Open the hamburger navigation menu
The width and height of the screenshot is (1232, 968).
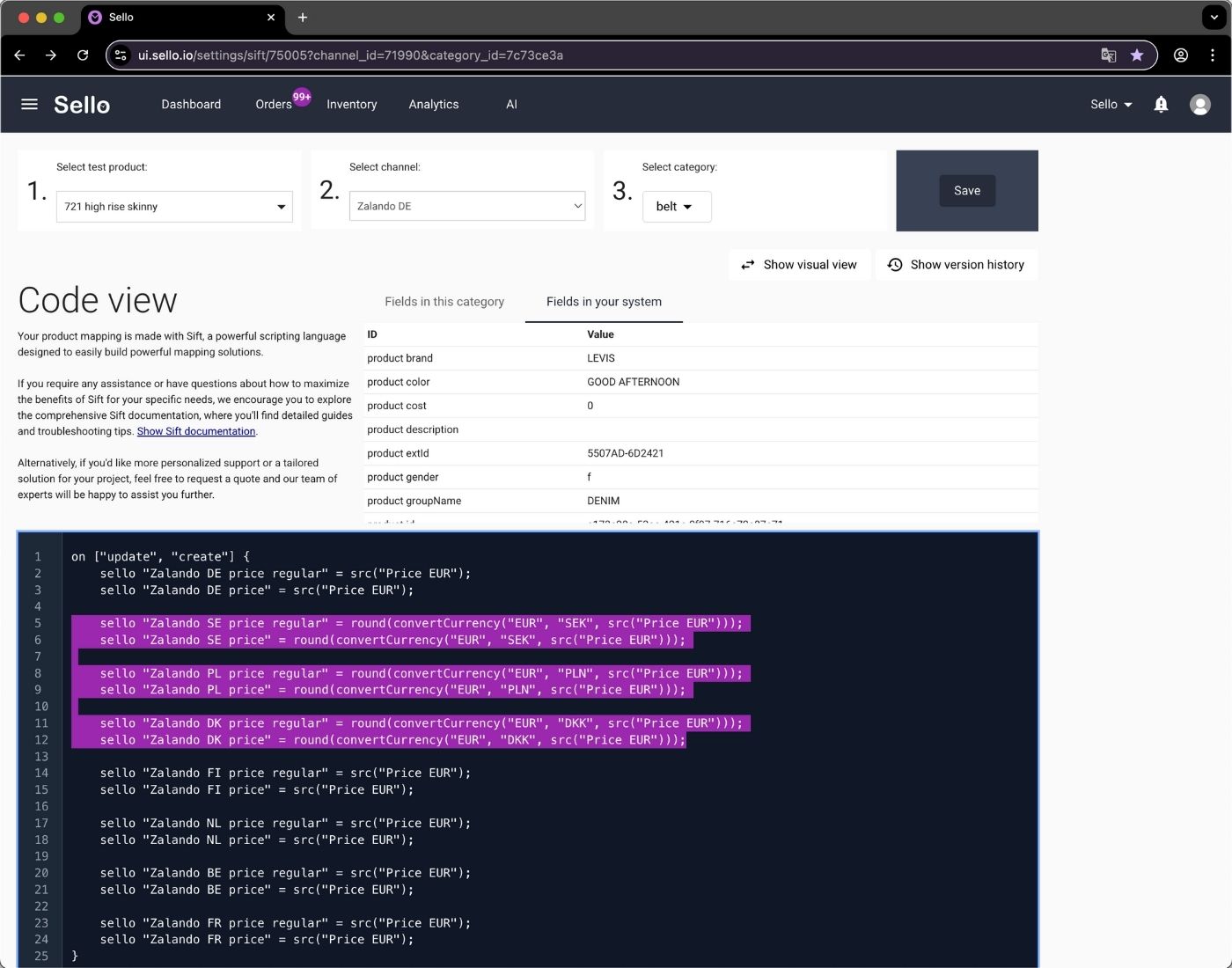point(29,104)
